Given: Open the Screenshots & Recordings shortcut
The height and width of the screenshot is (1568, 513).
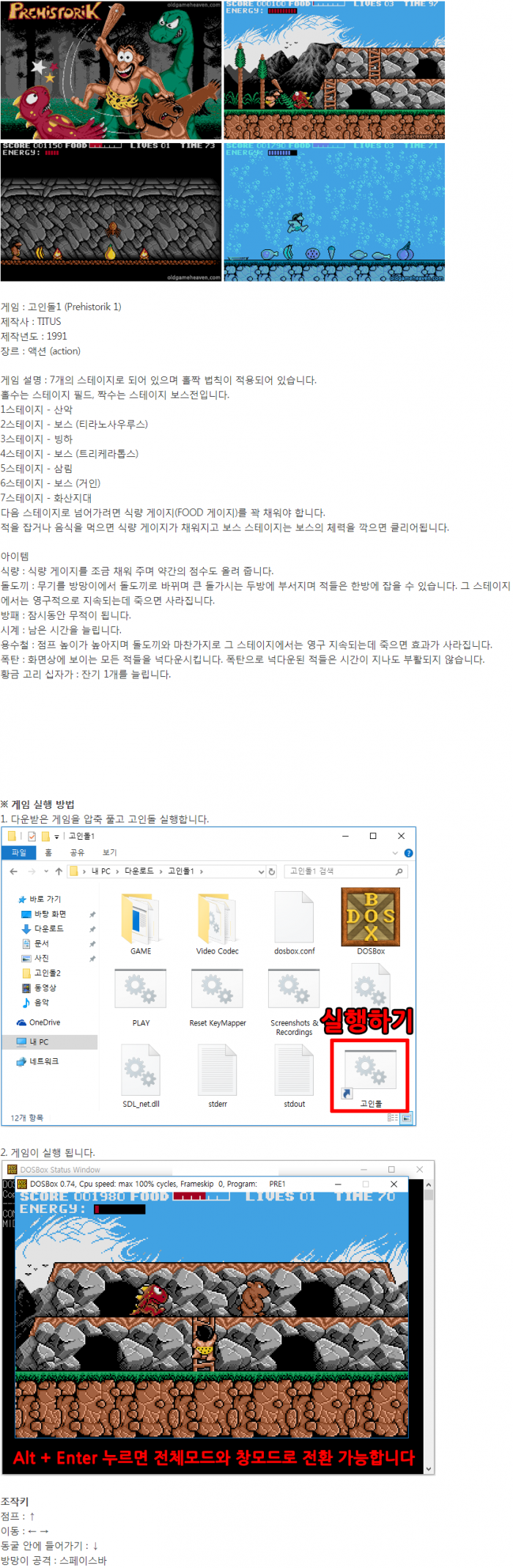Looking at the screenshot, I should (x=294, y=1002).
